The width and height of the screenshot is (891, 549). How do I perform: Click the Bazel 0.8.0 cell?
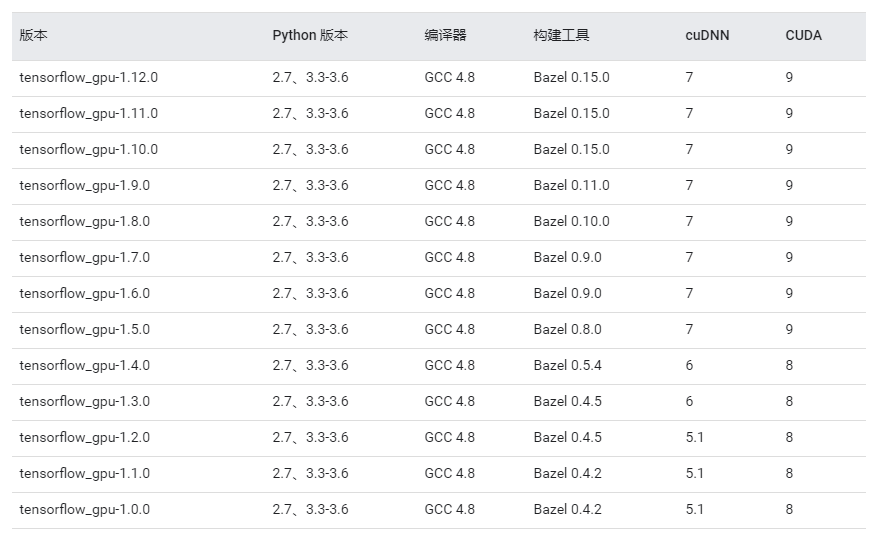click(567, 329)
